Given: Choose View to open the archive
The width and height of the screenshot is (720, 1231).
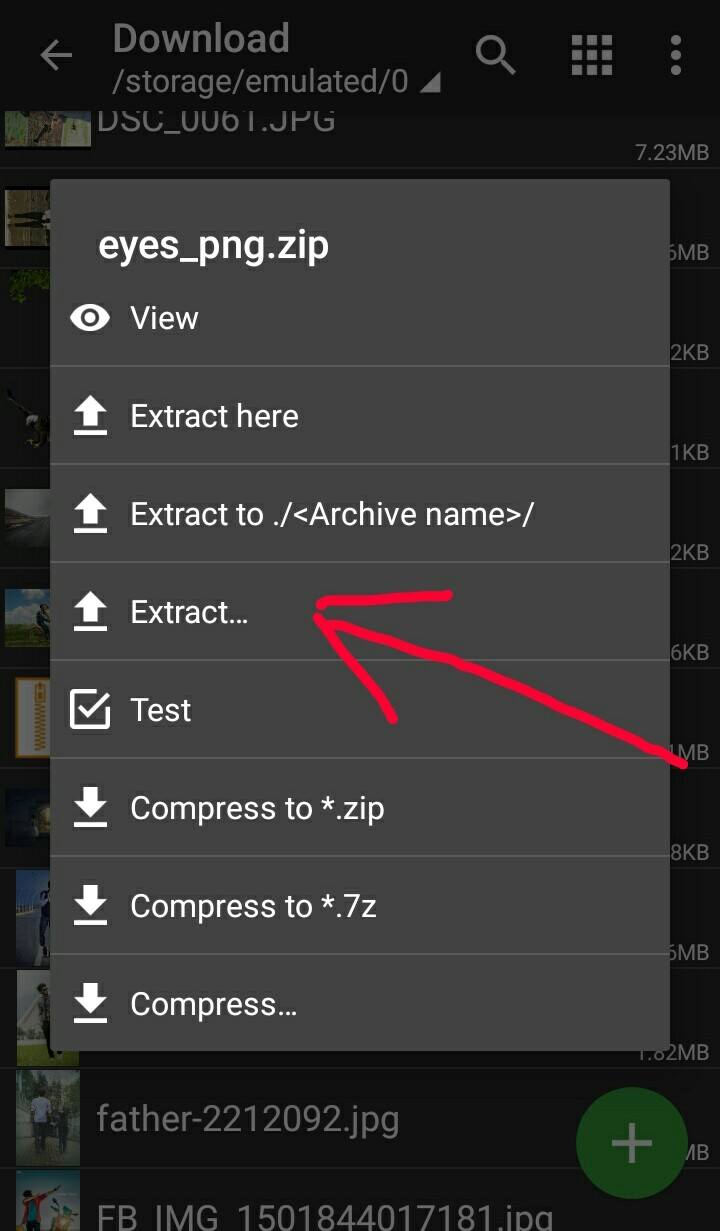Looking at the screenshot, I should [x=163, y=317].
